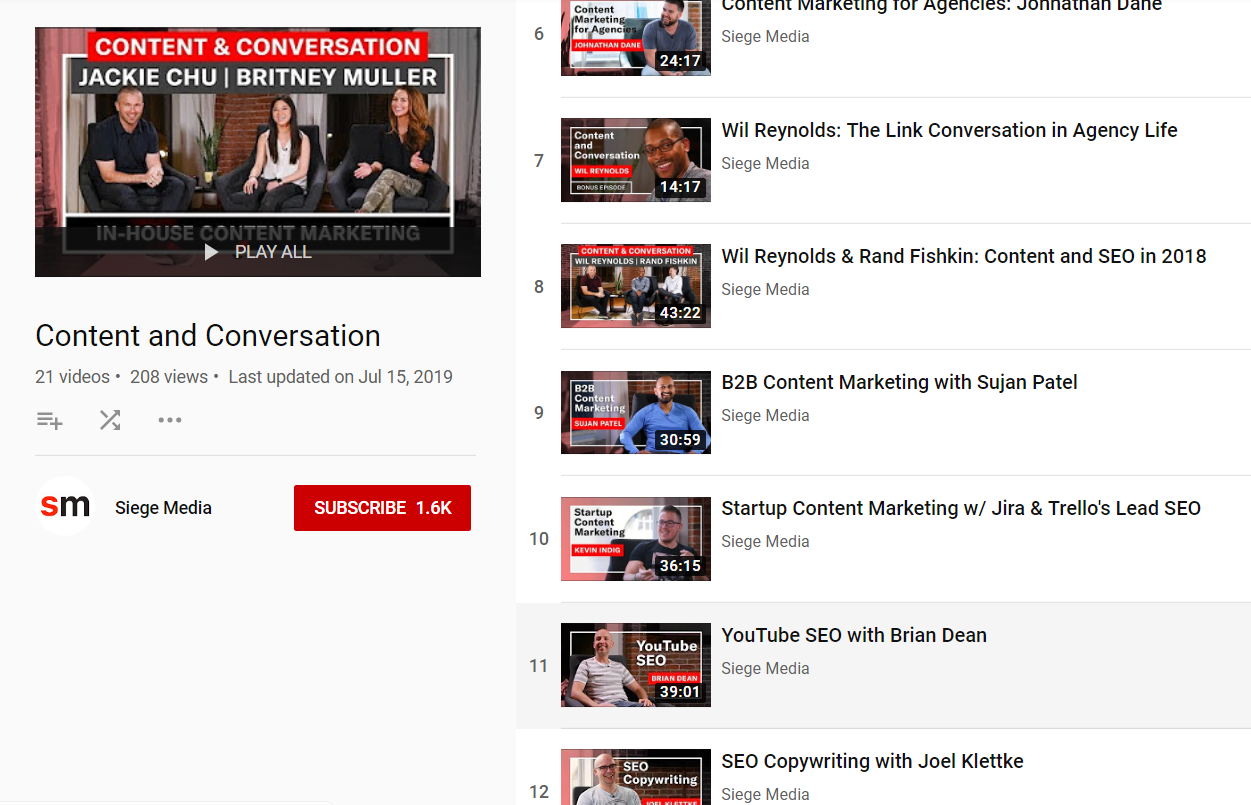Image resolution: width=1251 pixels, height=805 pixels.
Task: Click the Johnathan Dane 24:17 video thumbnail
Action: [636, 37]
